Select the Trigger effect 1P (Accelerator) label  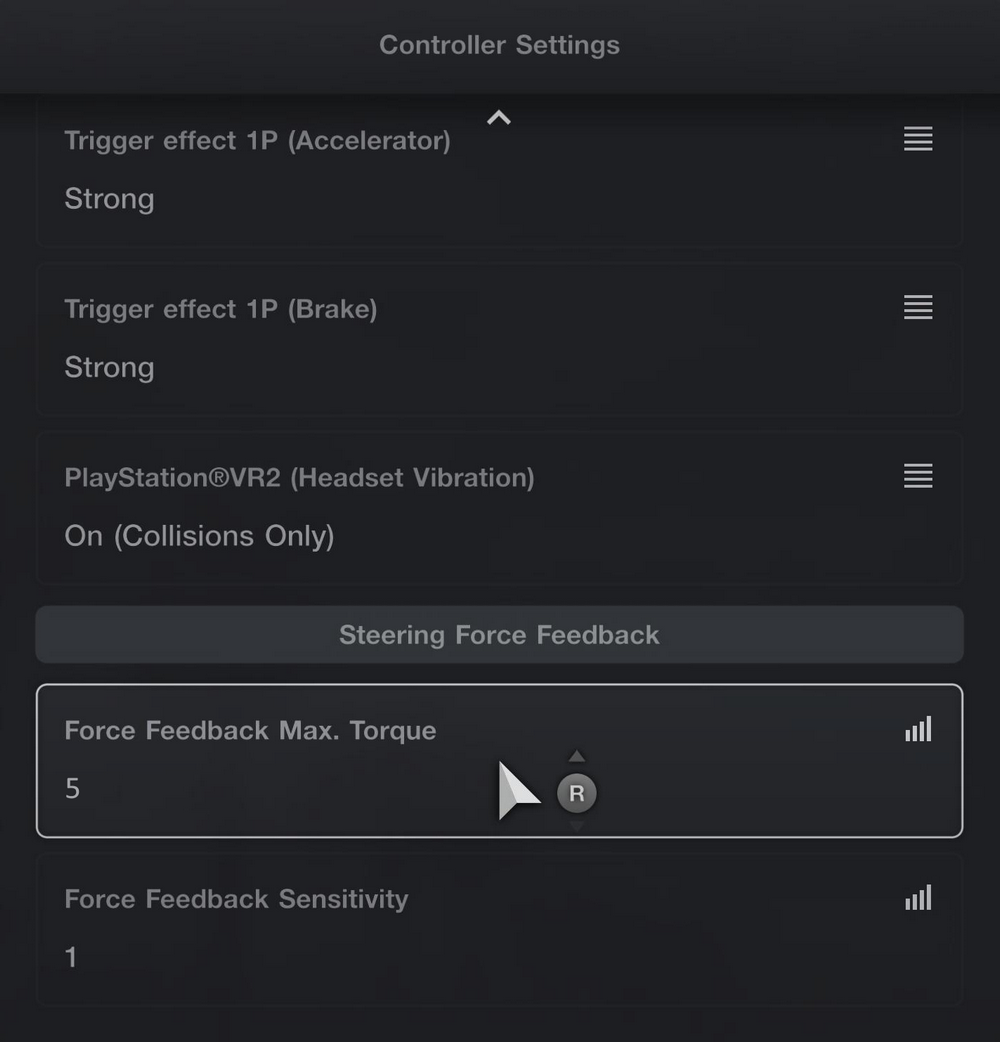tap(257, 141)
